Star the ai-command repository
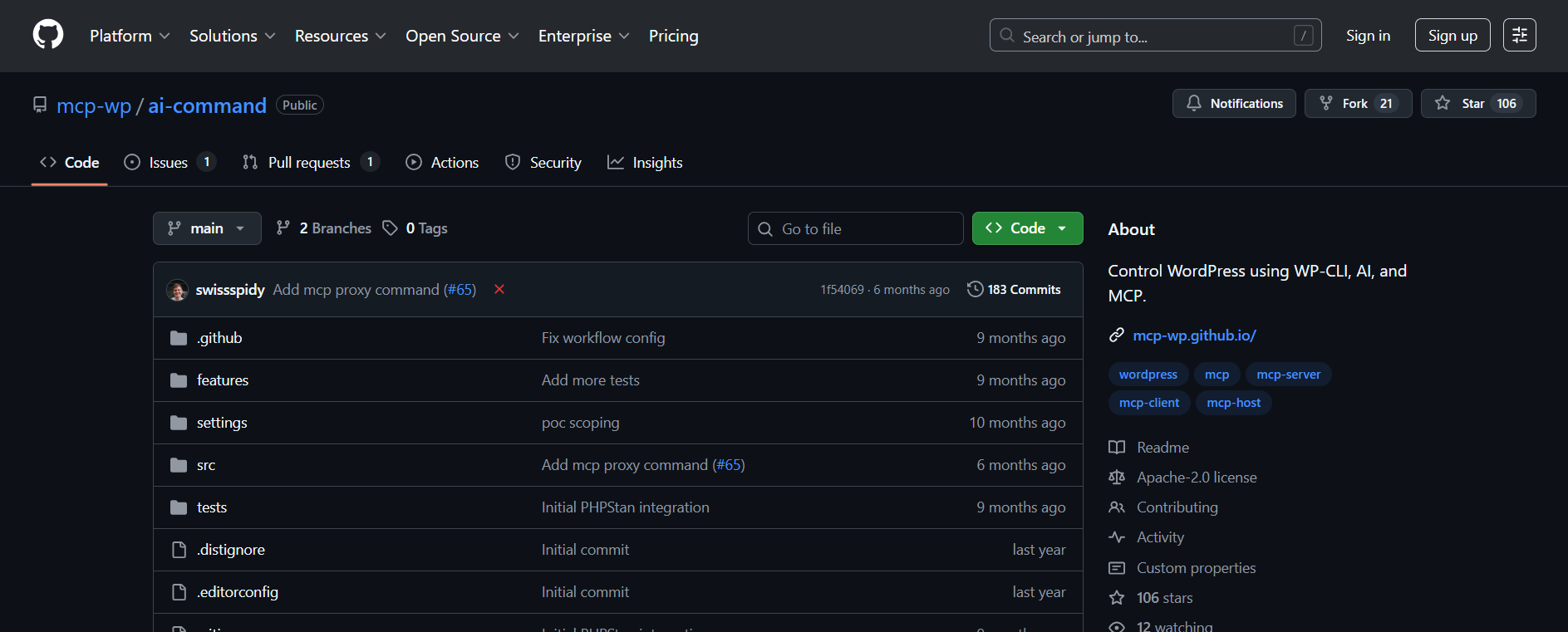Screen dimensions: 1568x632 (x=1477, y=104)
